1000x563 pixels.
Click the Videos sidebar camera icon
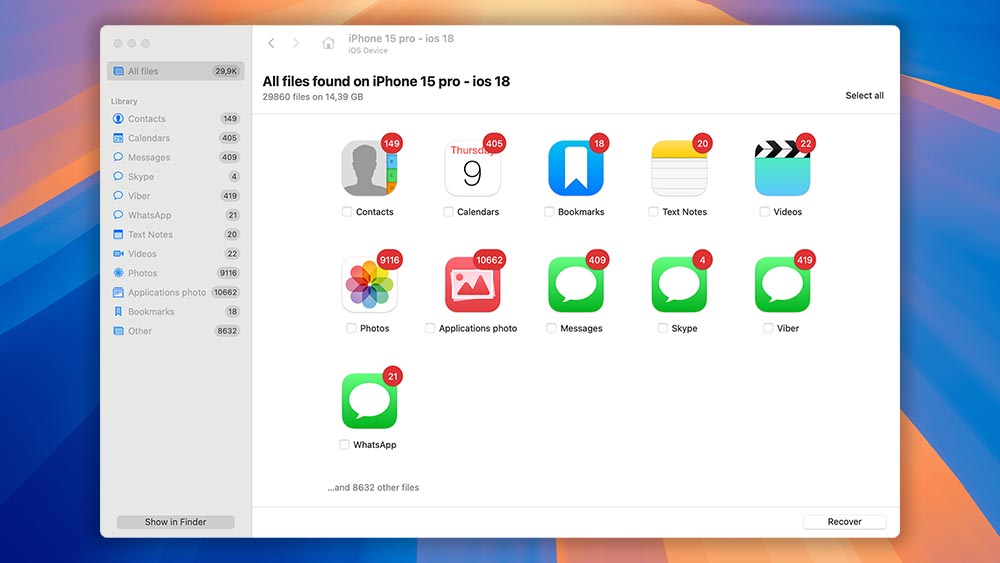118,254
